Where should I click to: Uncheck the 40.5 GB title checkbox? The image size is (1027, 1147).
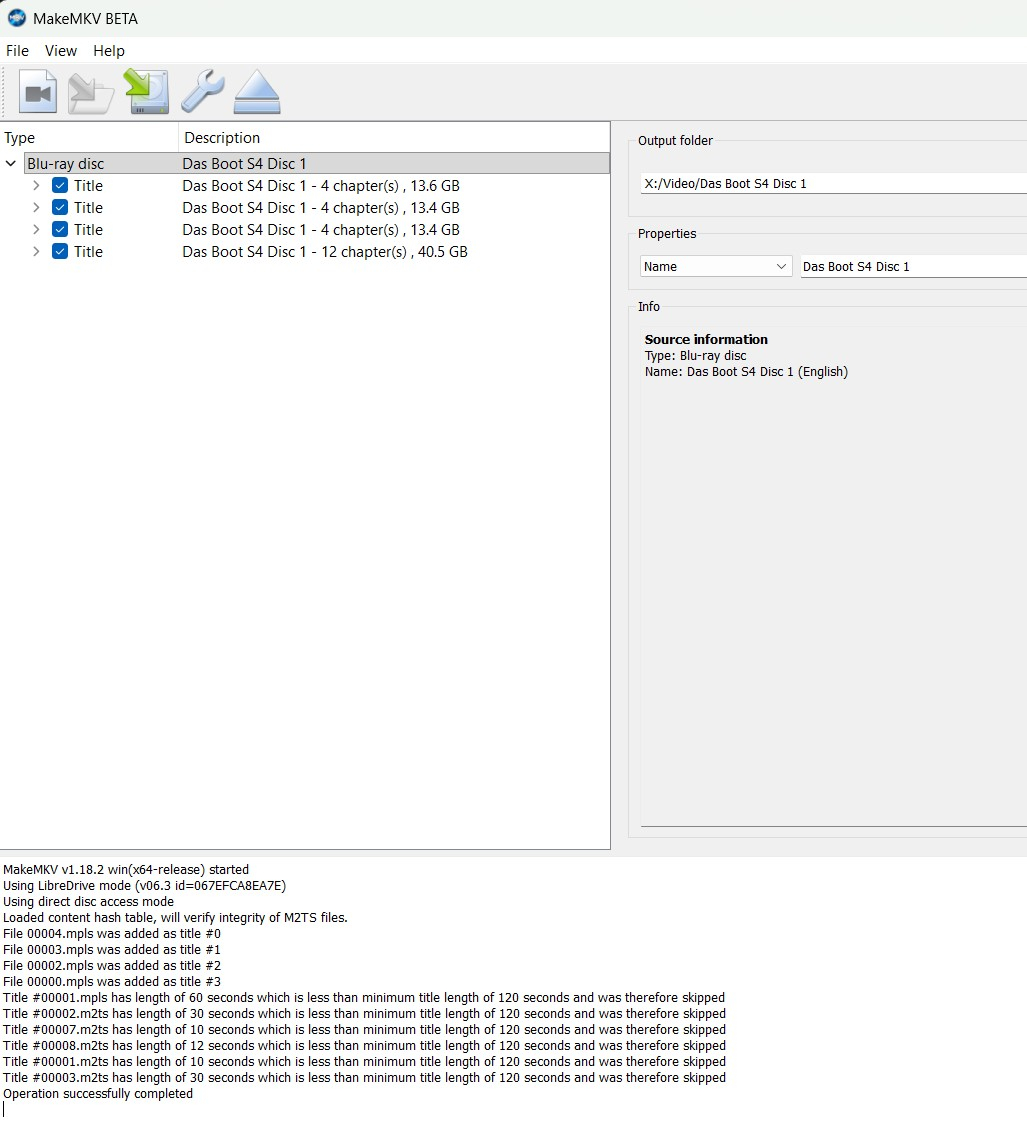60,252
